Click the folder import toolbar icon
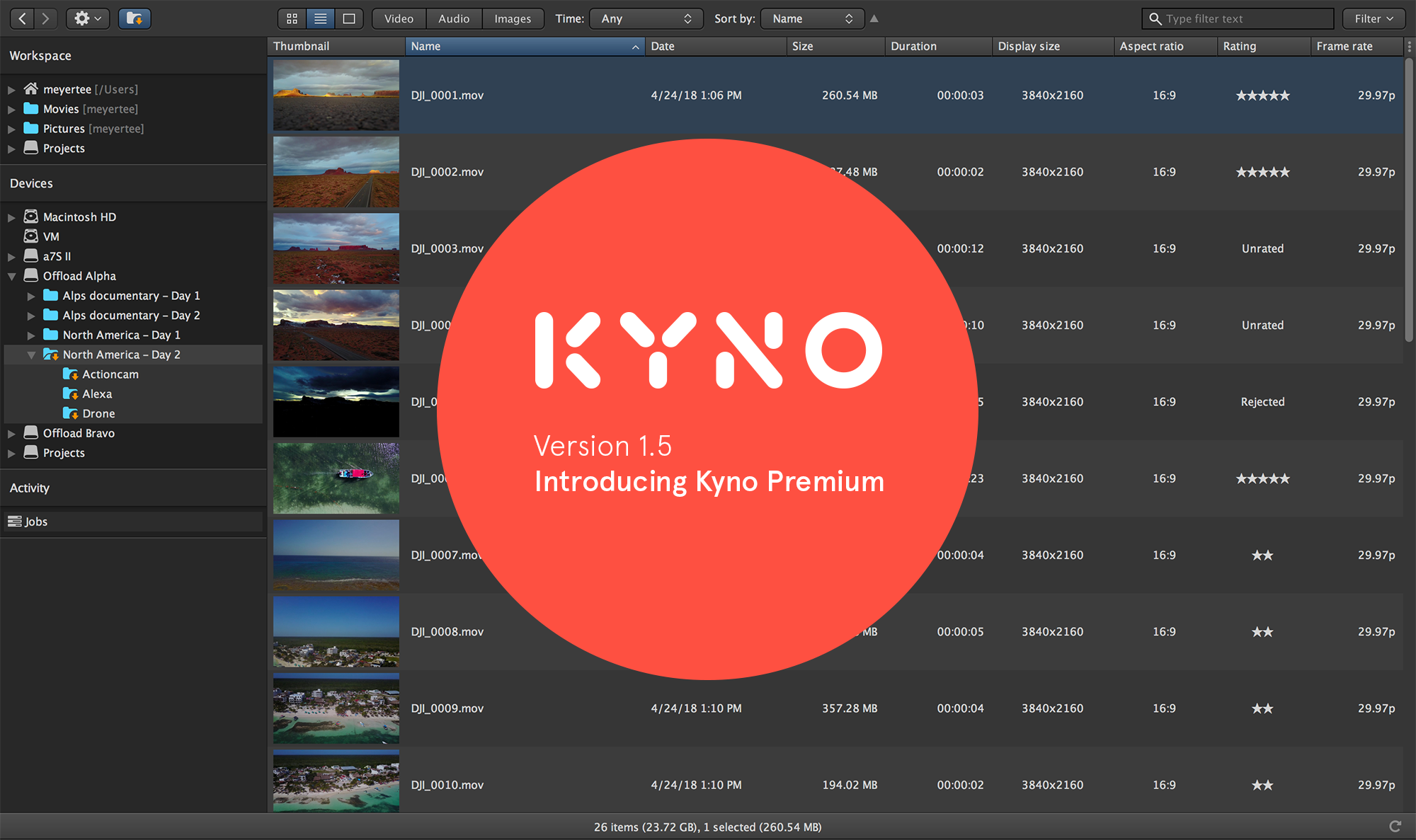The width and height of the screenshot is (1416, 840). pyautogui.click(x=135, y=18)
